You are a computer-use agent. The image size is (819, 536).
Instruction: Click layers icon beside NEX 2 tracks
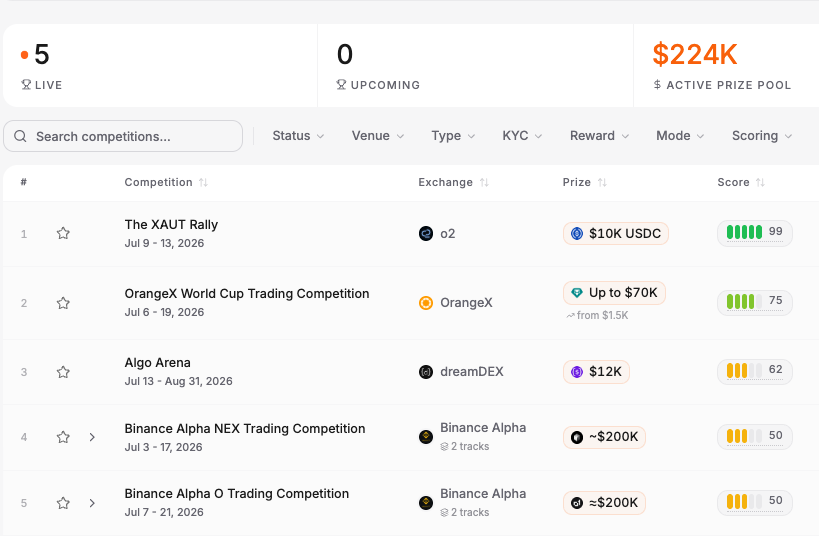point(444,447)
